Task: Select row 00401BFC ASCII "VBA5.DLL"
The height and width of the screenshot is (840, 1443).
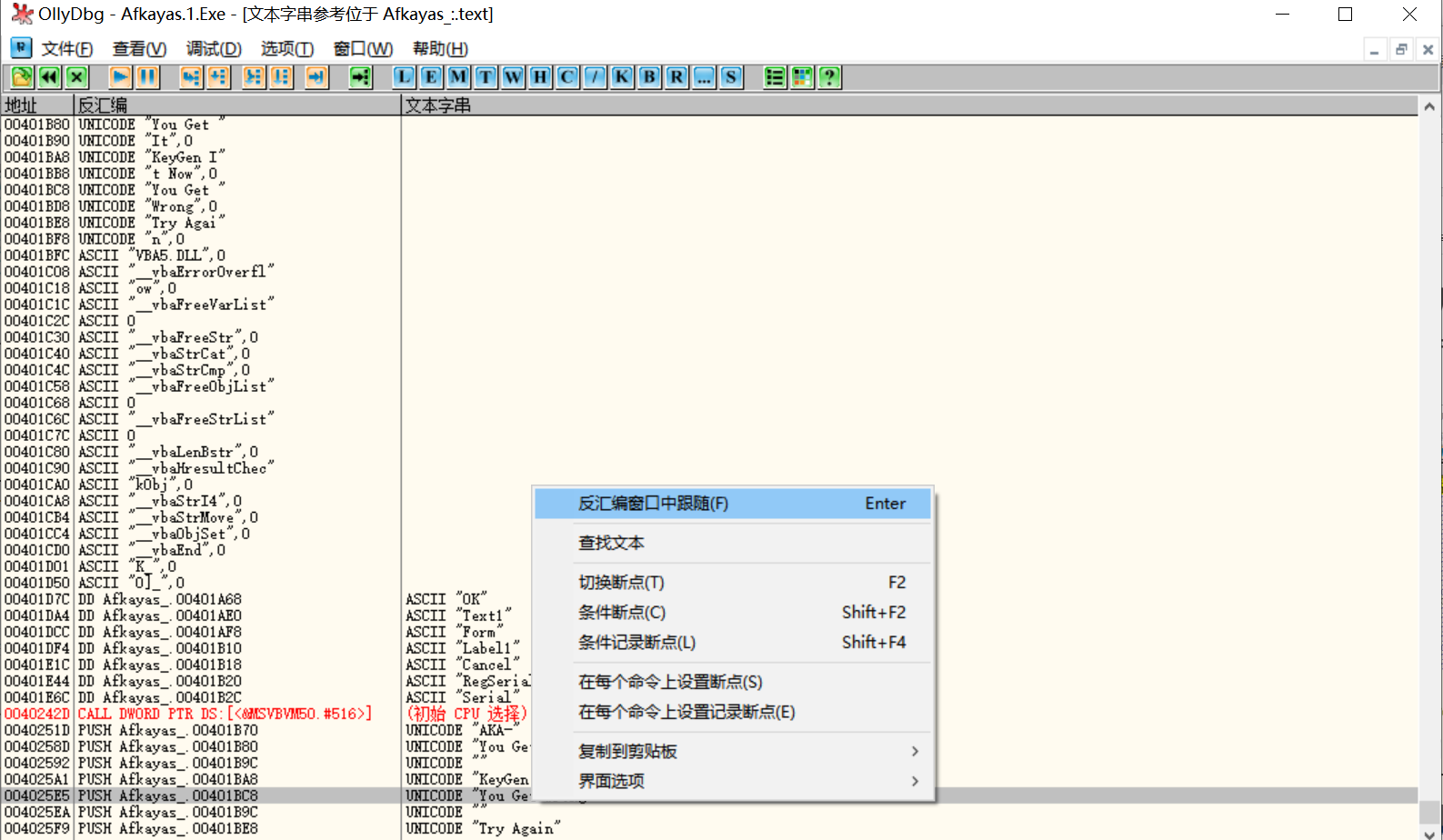Action: (x=709, y=255)
